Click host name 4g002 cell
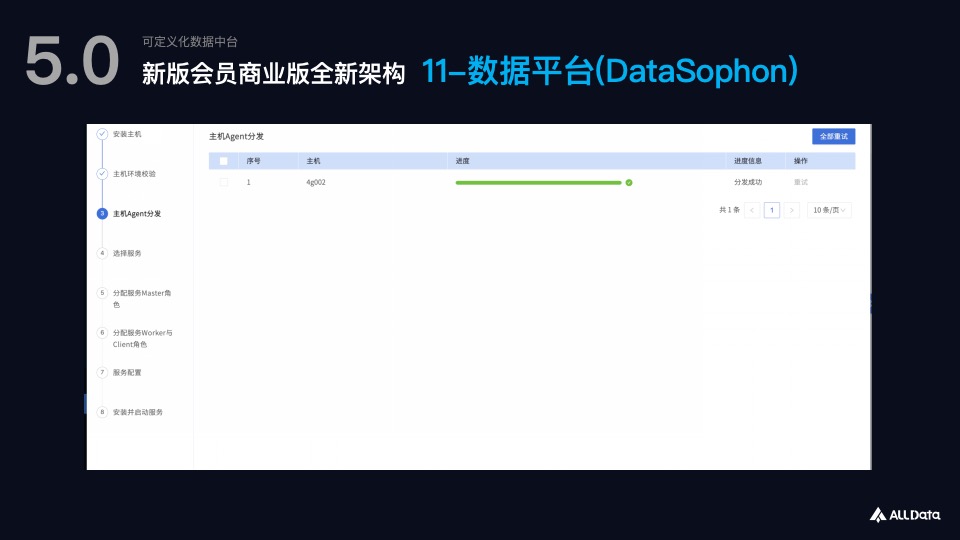 [x=316, y=182]
